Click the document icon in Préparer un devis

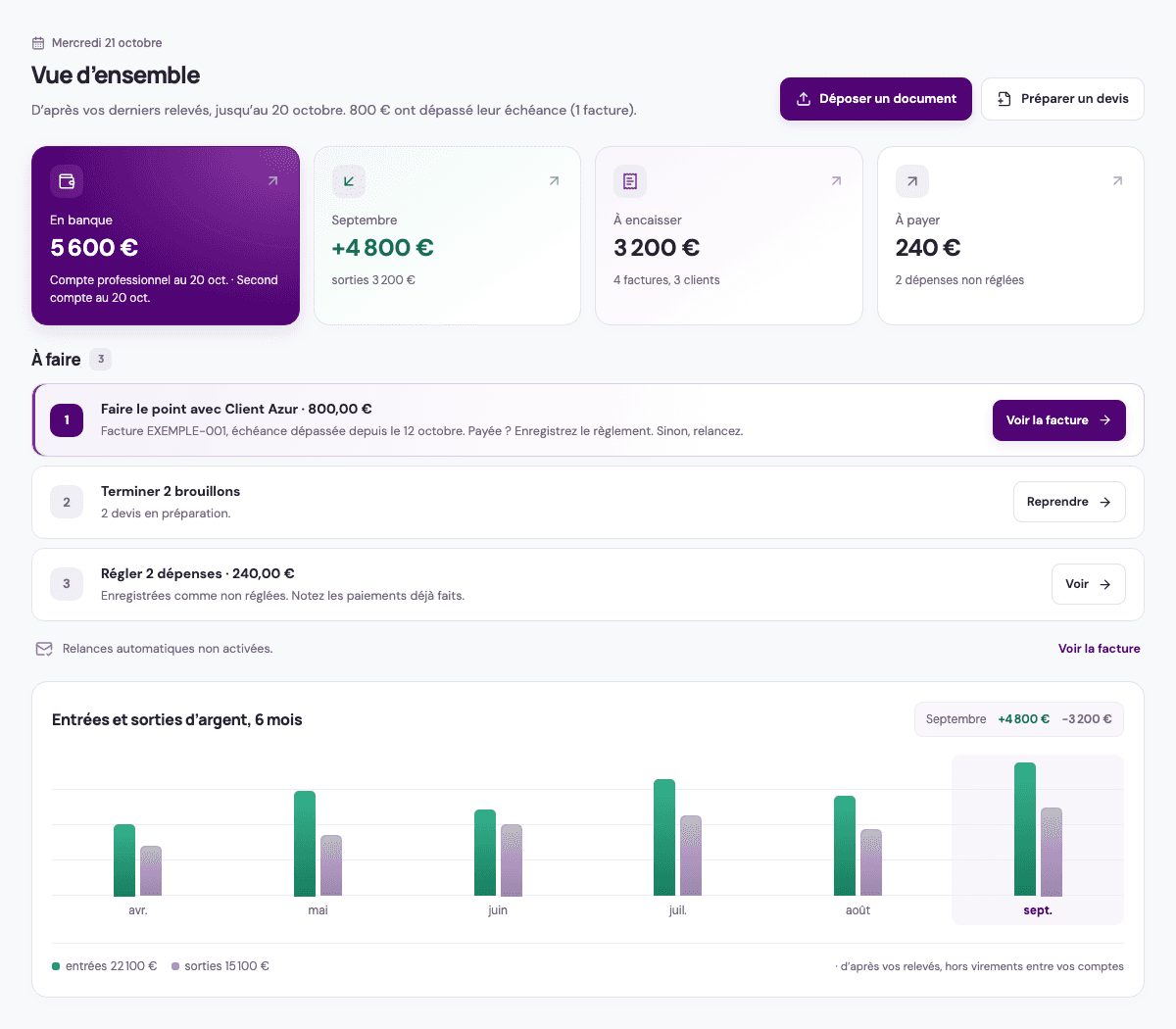pos(1004,99)
